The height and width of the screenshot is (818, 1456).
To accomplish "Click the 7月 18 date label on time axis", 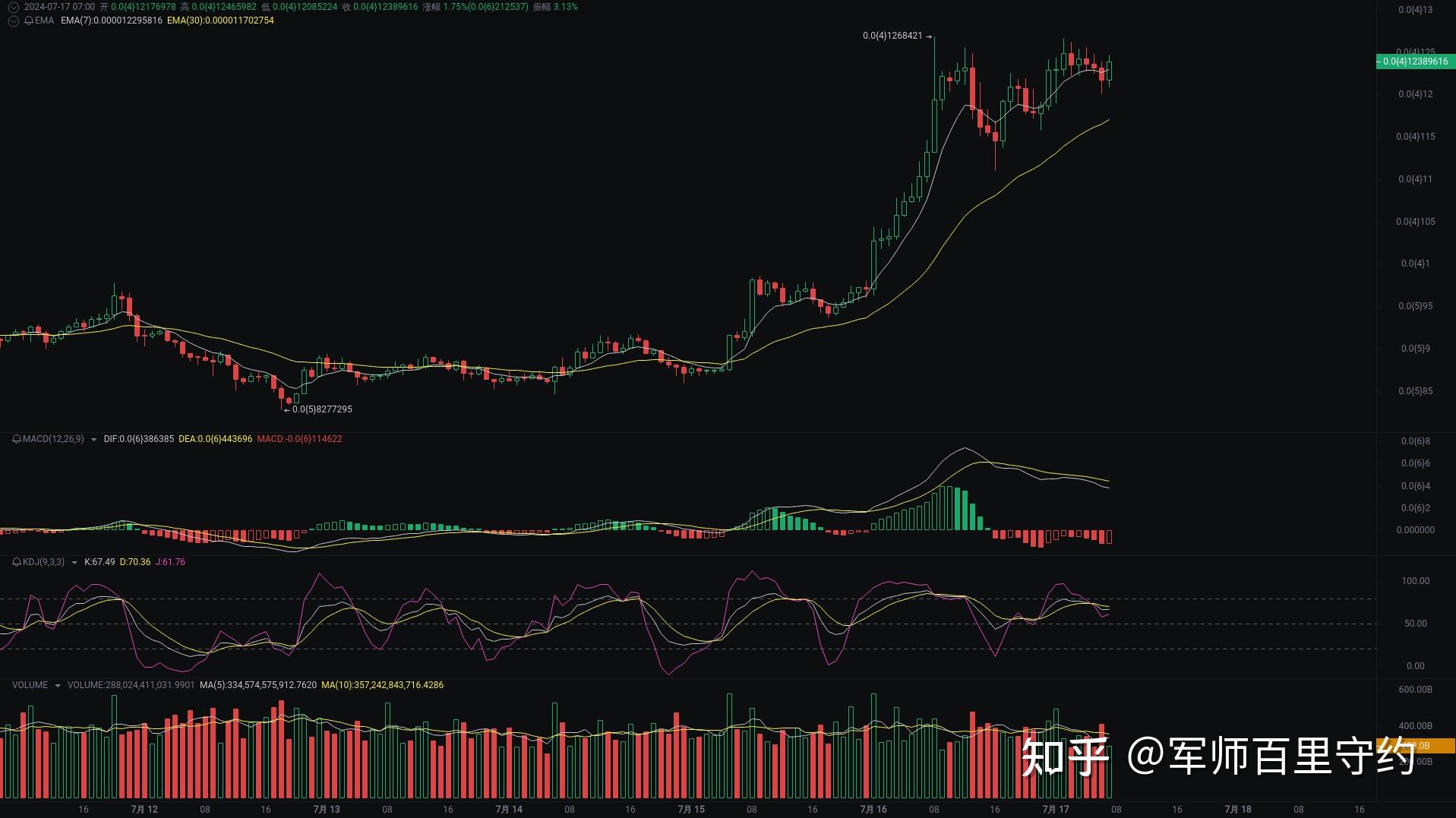I will click(x=1238, y=810).
